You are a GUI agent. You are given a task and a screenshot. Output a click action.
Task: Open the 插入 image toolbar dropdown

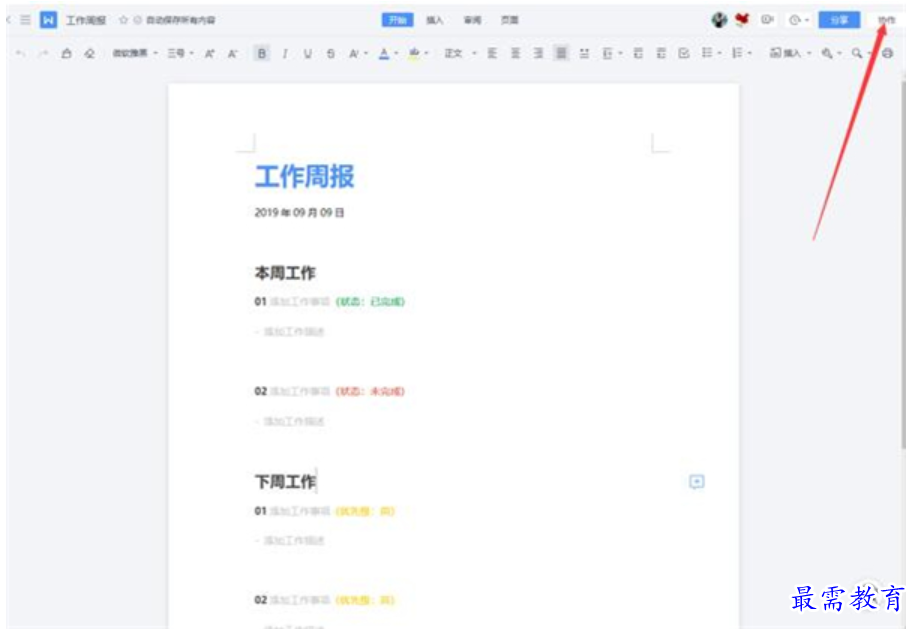click(790, 54)
